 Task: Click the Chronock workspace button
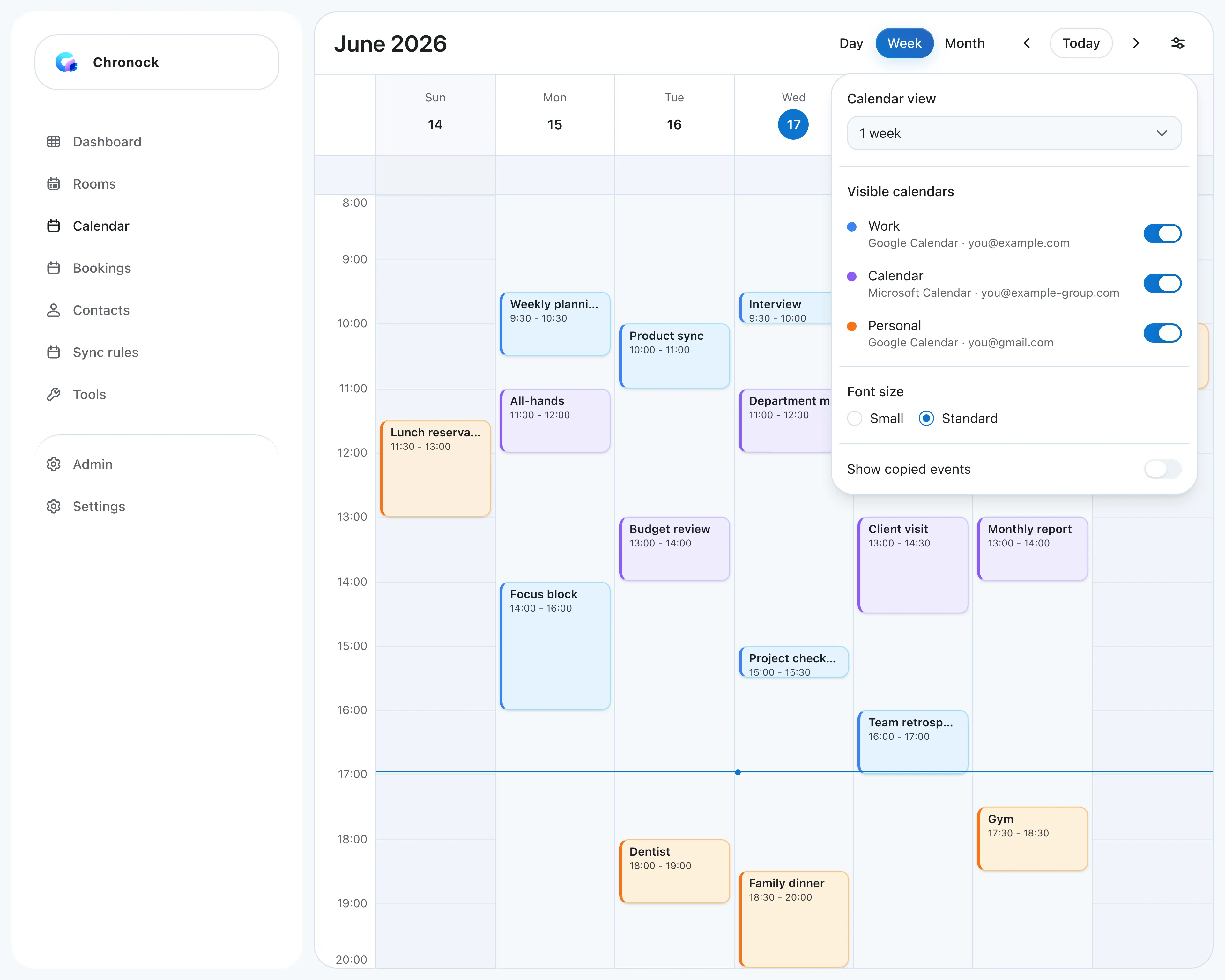coord(157,62)
